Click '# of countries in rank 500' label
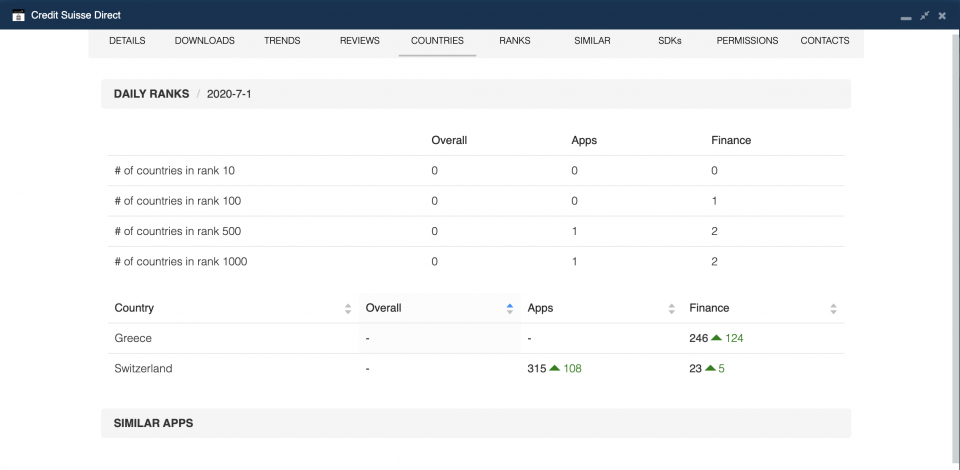960x470 pixels. 178,231
